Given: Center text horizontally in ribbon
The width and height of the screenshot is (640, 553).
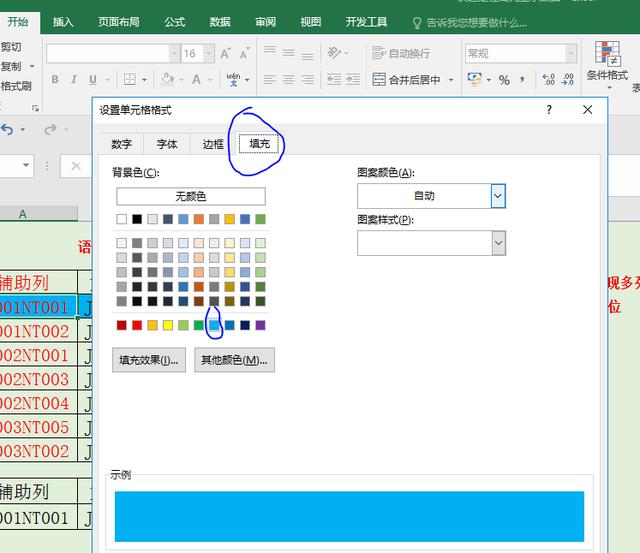Looking at the screenshot, I should (289, 79).
